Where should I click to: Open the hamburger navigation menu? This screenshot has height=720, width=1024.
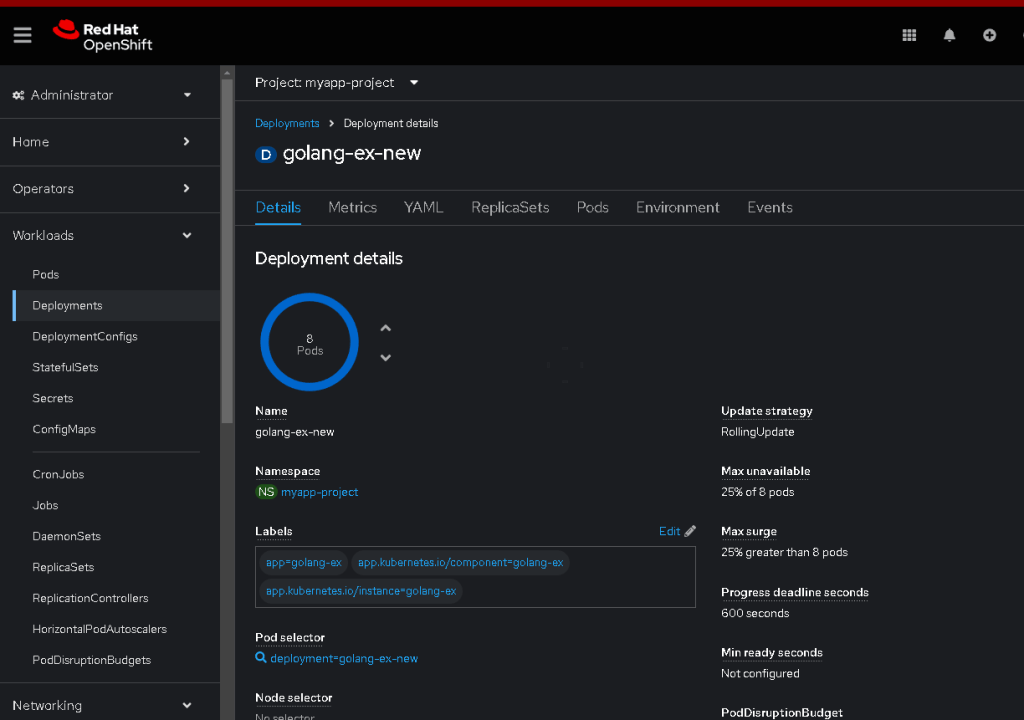pyautogui.click(x=22, y=35)
